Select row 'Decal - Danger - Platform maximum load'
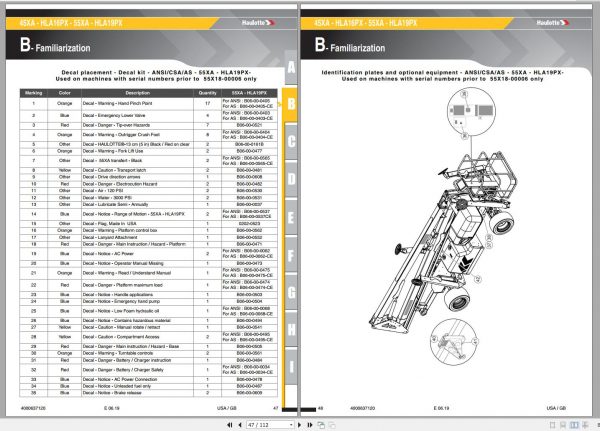This screenshot has height=431, width=600. point(148,285)
